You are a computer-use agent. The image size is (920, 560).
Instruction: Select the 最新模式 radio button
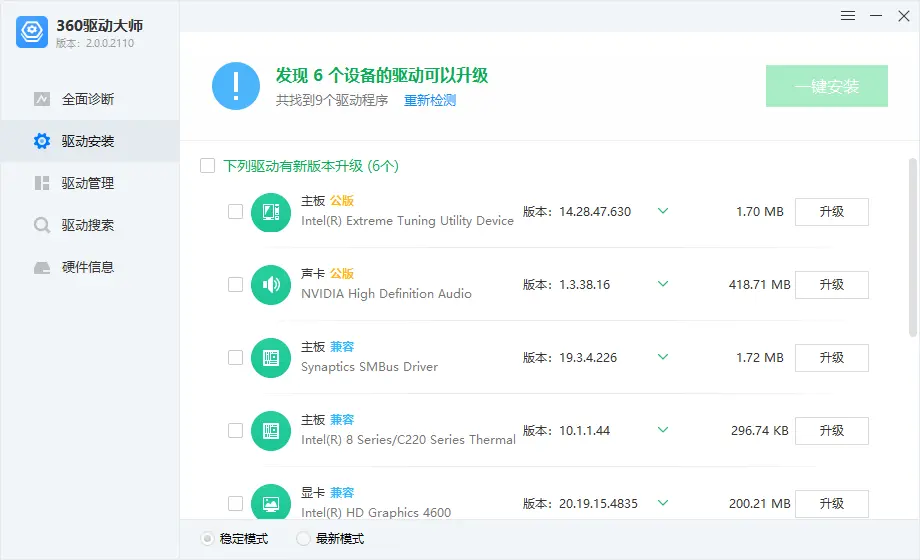coord(304,539)
